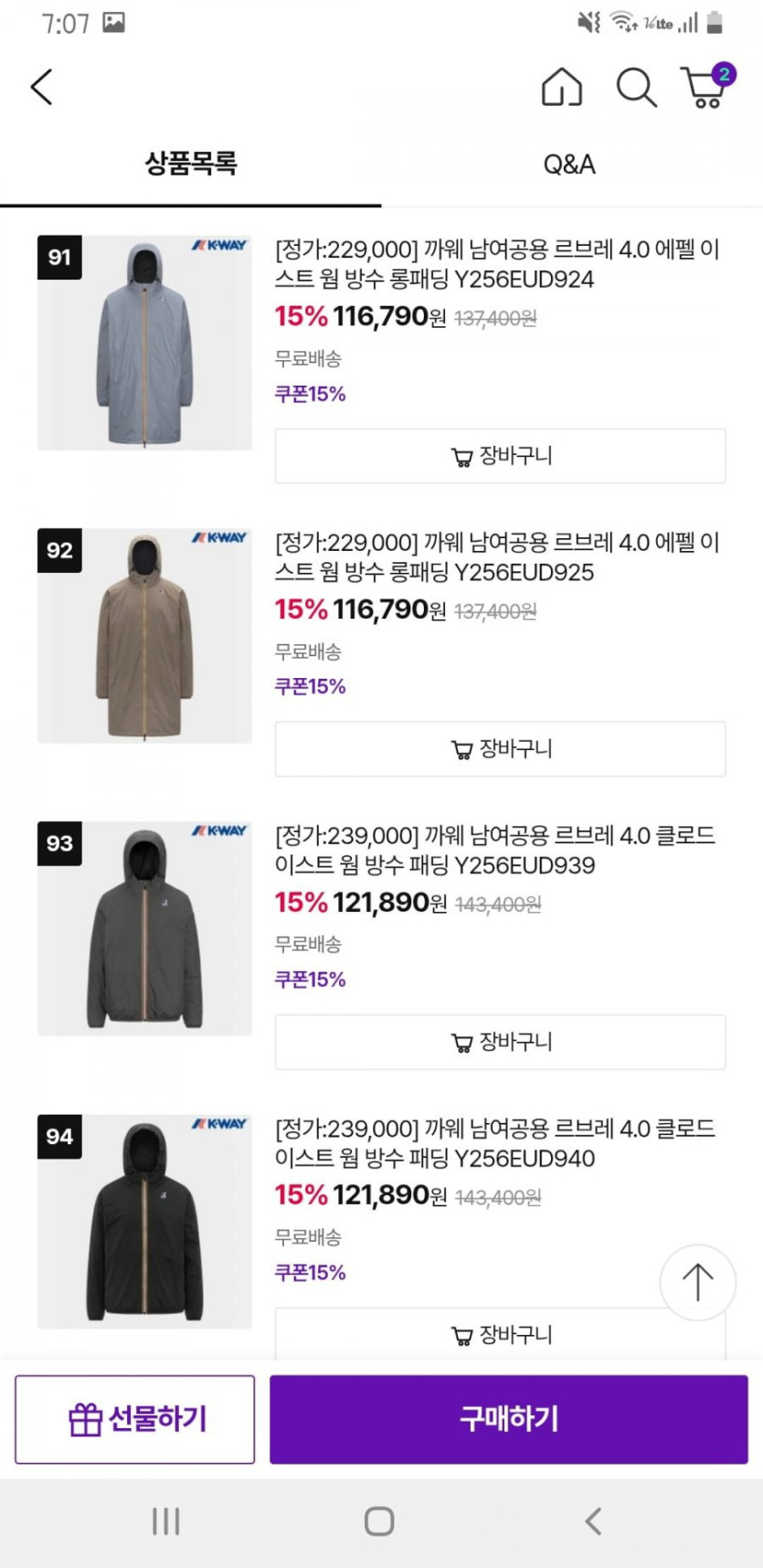The height and width of the screenshot is (1568, 763).
Task: Open beige long padding thumbnail 92
Action: point(144,636)
